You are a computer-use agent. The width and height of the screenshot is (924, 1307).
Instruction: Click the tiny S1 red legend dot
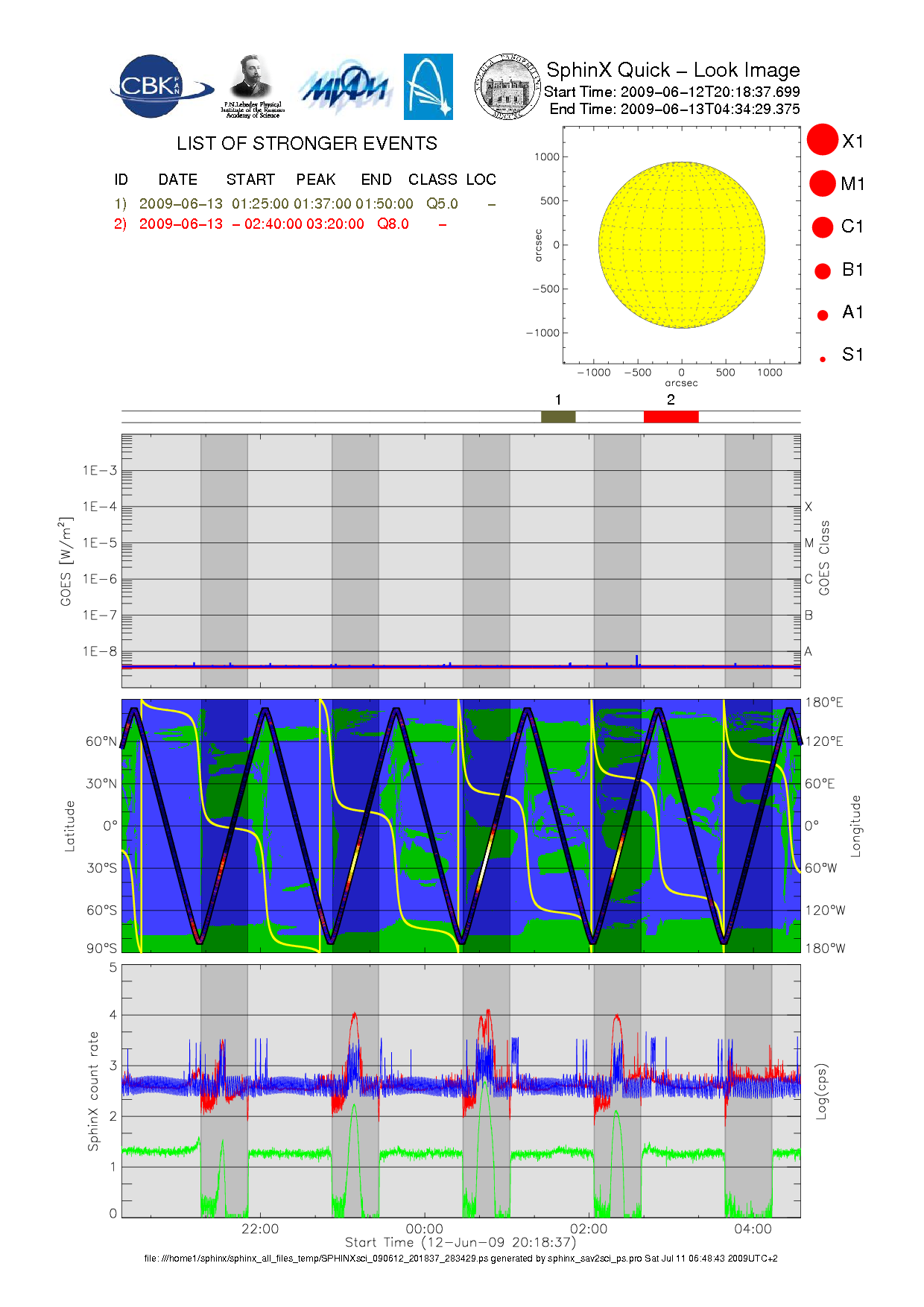pos(823,359)
